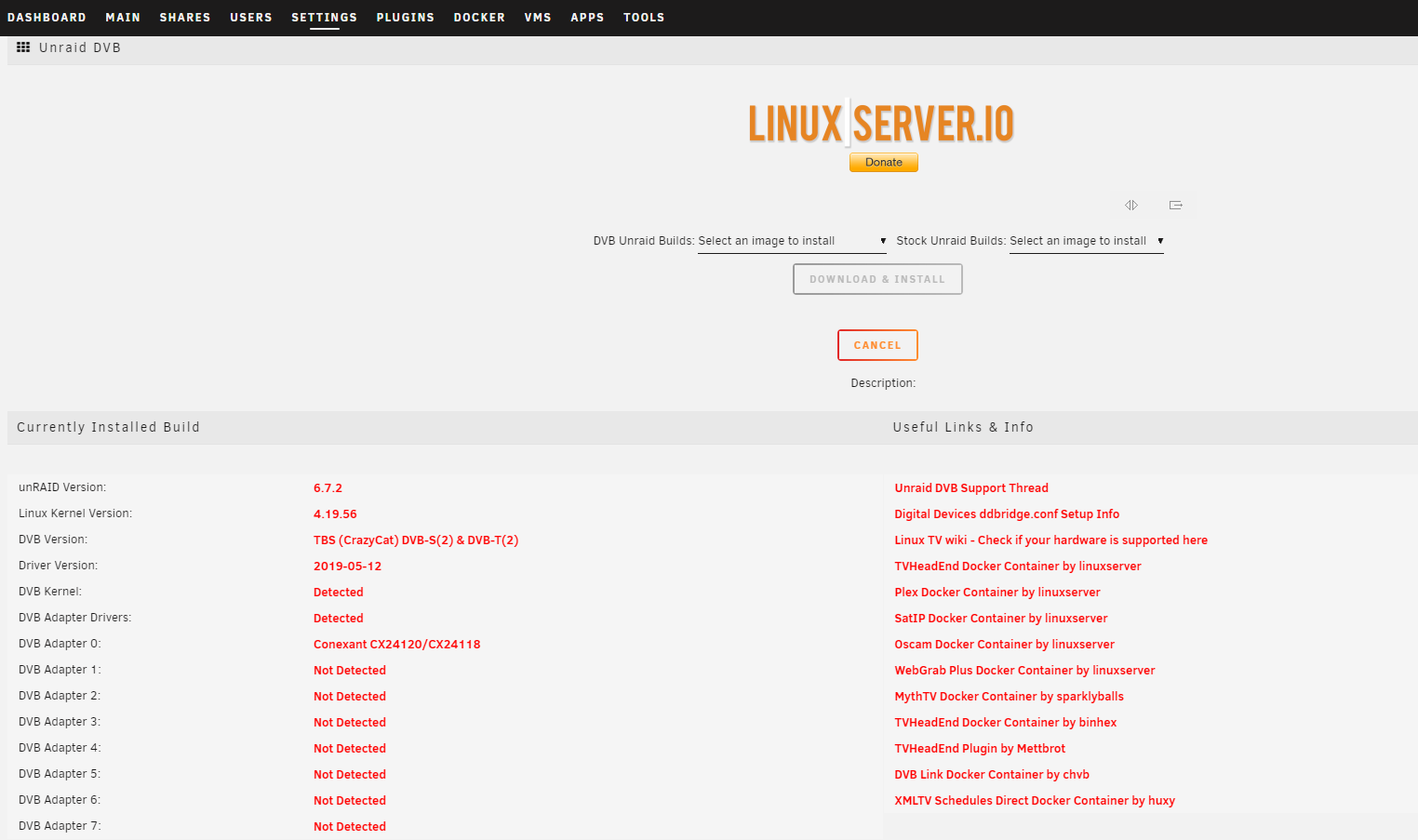The width and height of the screenshot is (1418, 840).
Task: Click the Description label
Action: pos(883,383)
